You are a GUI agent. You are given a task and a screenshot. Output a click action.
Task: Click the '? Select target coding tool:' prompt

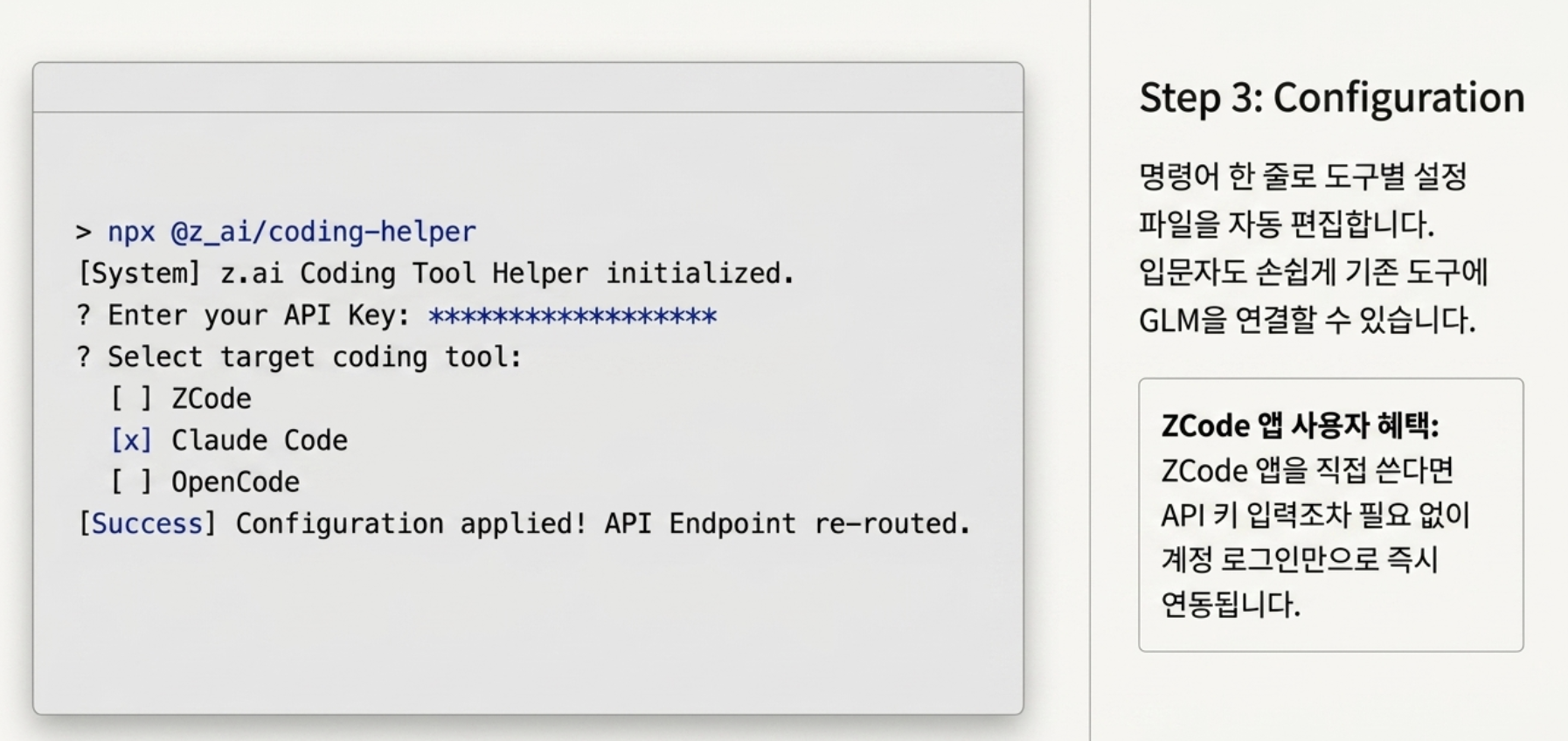299,357
